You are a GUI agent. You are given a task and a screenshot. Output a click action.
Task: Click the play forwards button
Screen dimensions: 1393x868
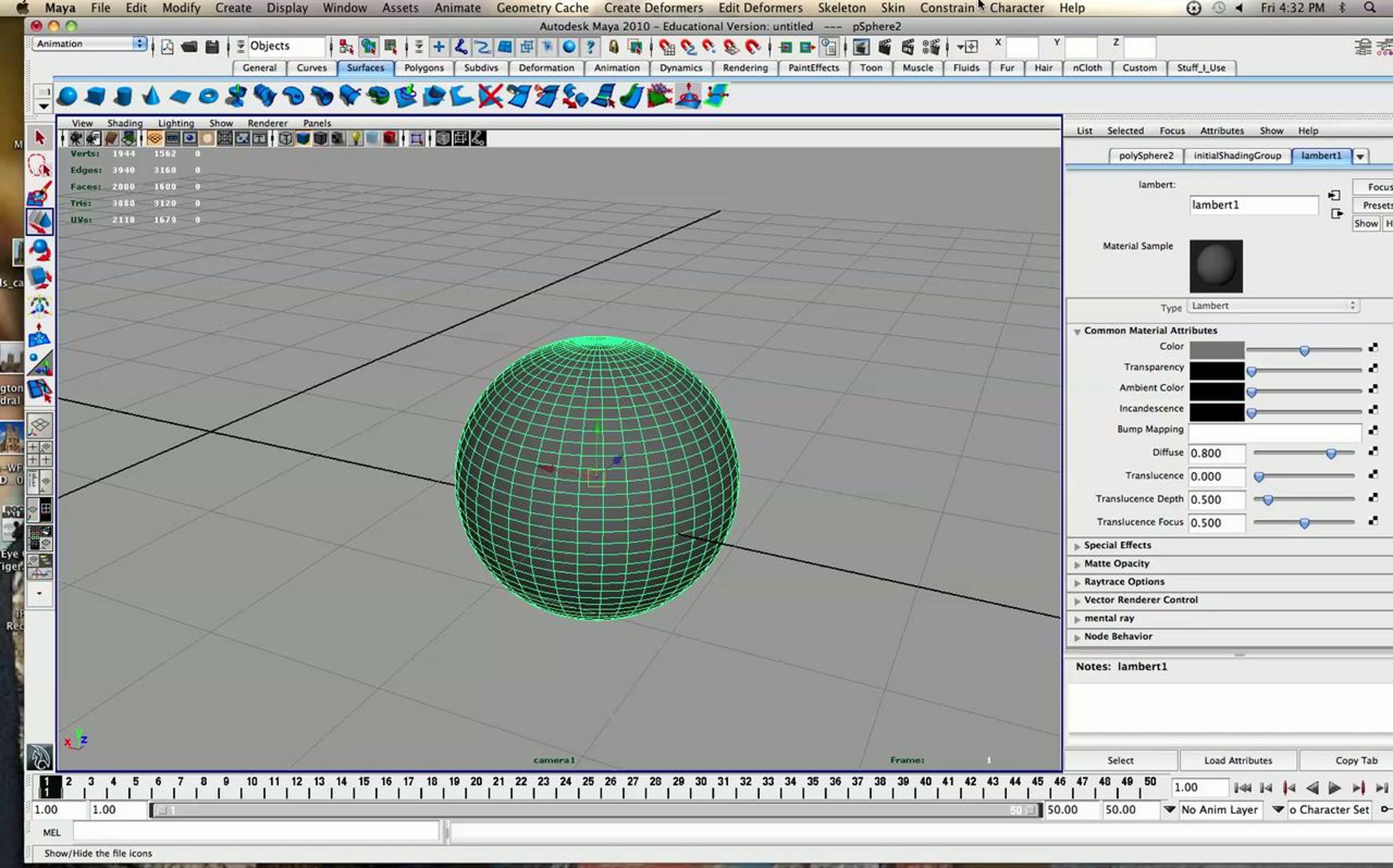point(1334,788)
